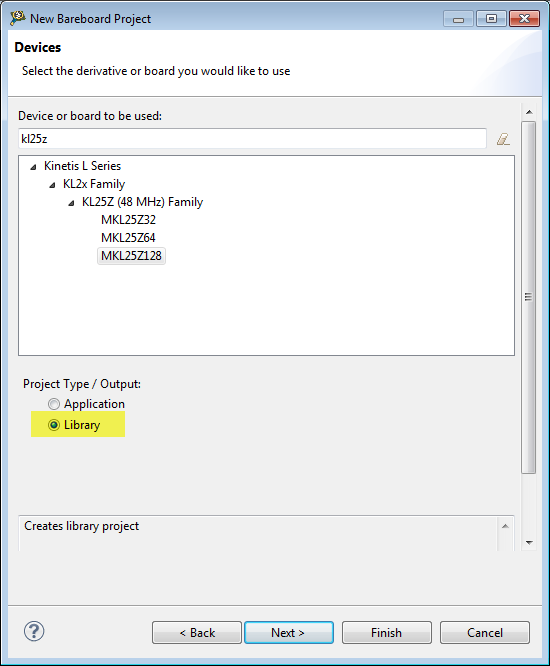The width and height of the screenshot is (550, 666).
Task: Click the KL25Z (48 MHz) Family label
Action: 142,202
